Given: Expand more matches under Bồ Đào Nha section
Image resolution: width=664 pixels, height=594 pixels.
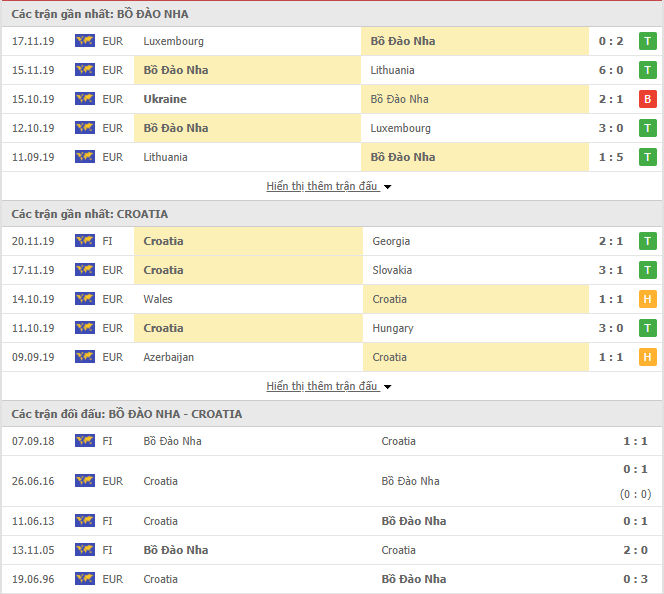Looking at the screenshot, I should point(322,186).
